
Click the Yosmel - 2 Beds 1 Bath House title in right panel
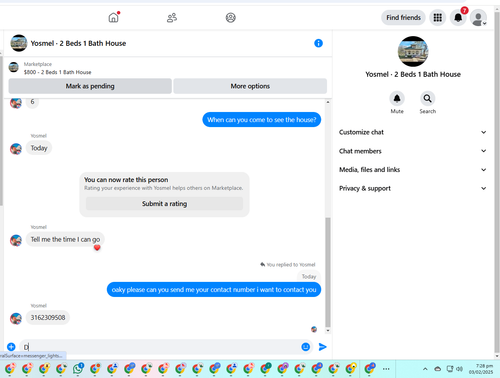tap(413, 74)
